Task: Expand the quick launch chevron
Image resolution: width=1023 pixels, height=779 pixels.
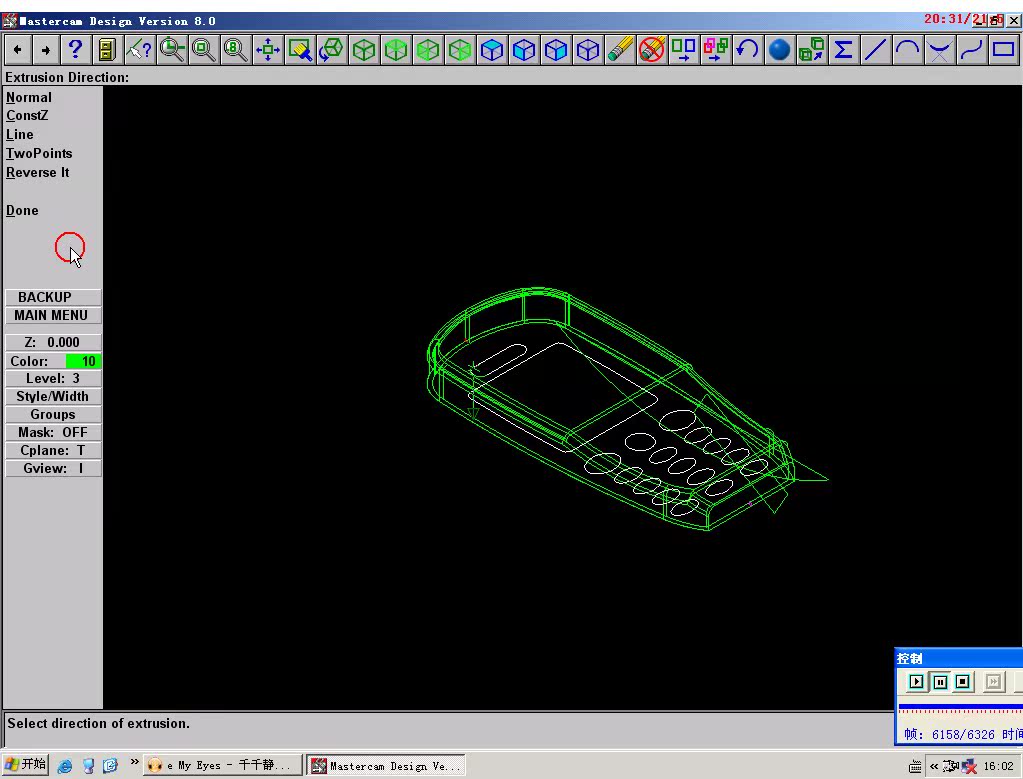Action: [134, 761]
